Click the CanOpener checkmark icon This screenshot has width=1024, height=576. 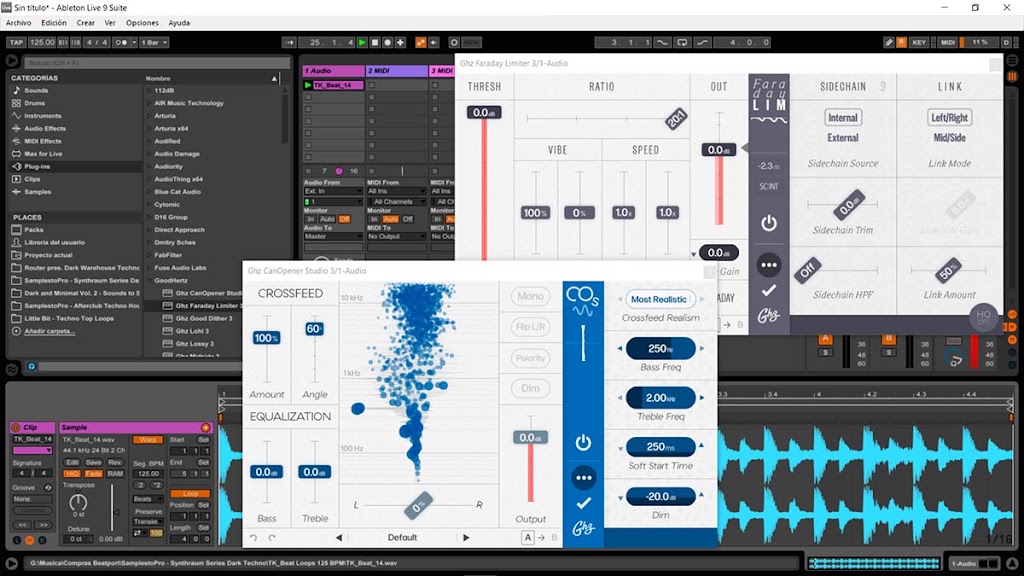click(x=584, y=503)
